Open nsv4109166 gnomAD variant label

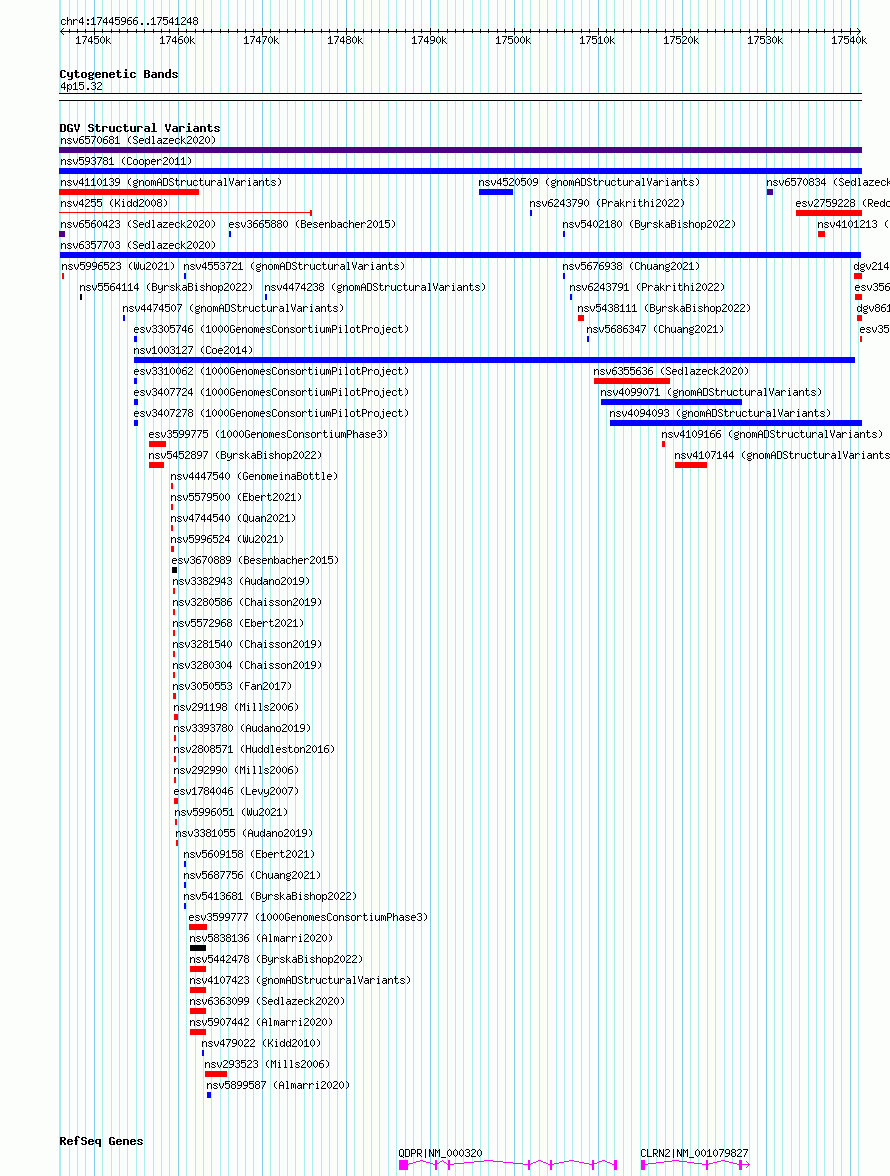tap(772, 434)
